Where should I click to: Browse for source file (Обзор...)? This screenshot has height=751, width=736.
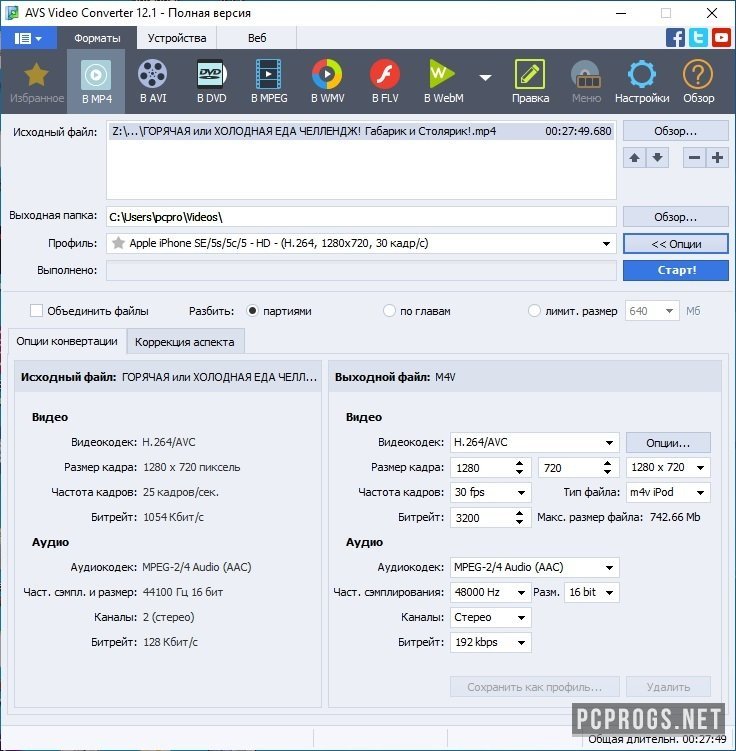pos(676,131)
